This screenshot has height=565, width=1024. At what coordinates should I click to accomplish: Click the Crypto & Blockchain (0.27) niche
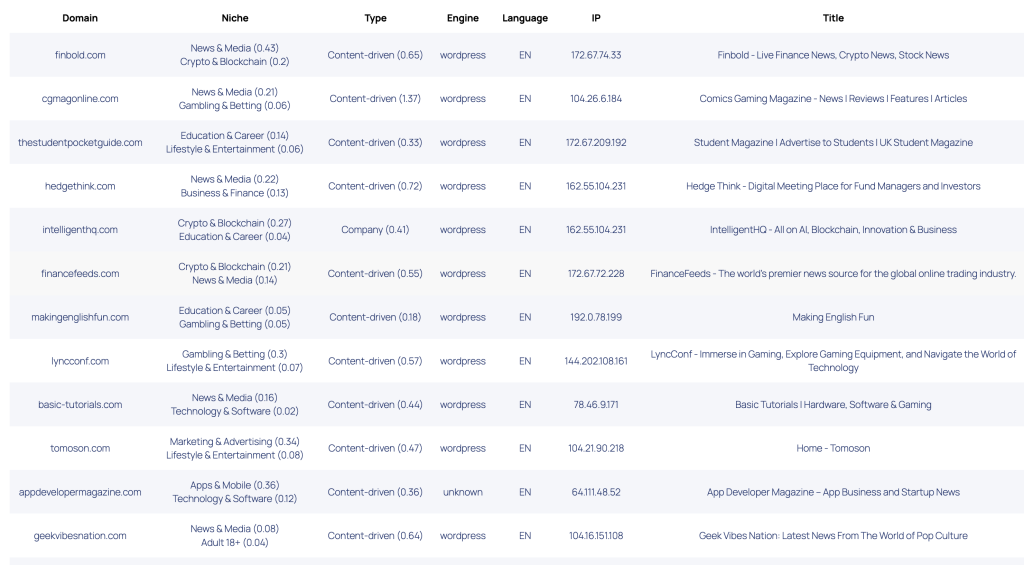click(x=234, y=223)
